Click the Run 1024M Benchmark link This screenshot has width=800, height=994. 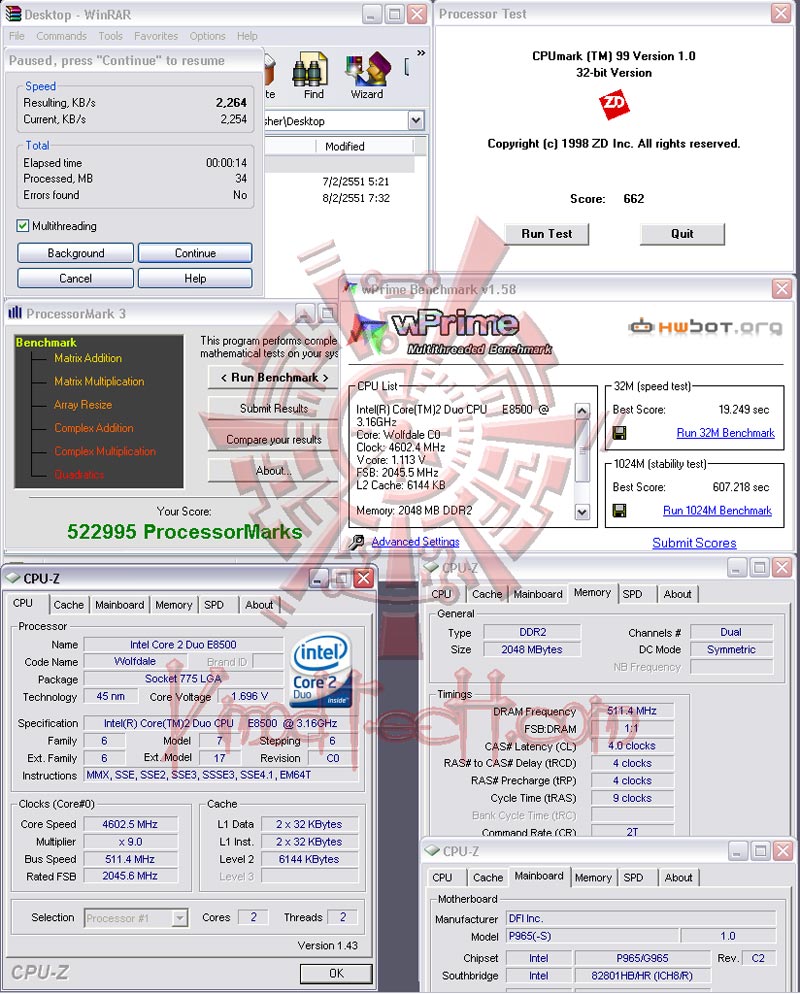point(717,510)
